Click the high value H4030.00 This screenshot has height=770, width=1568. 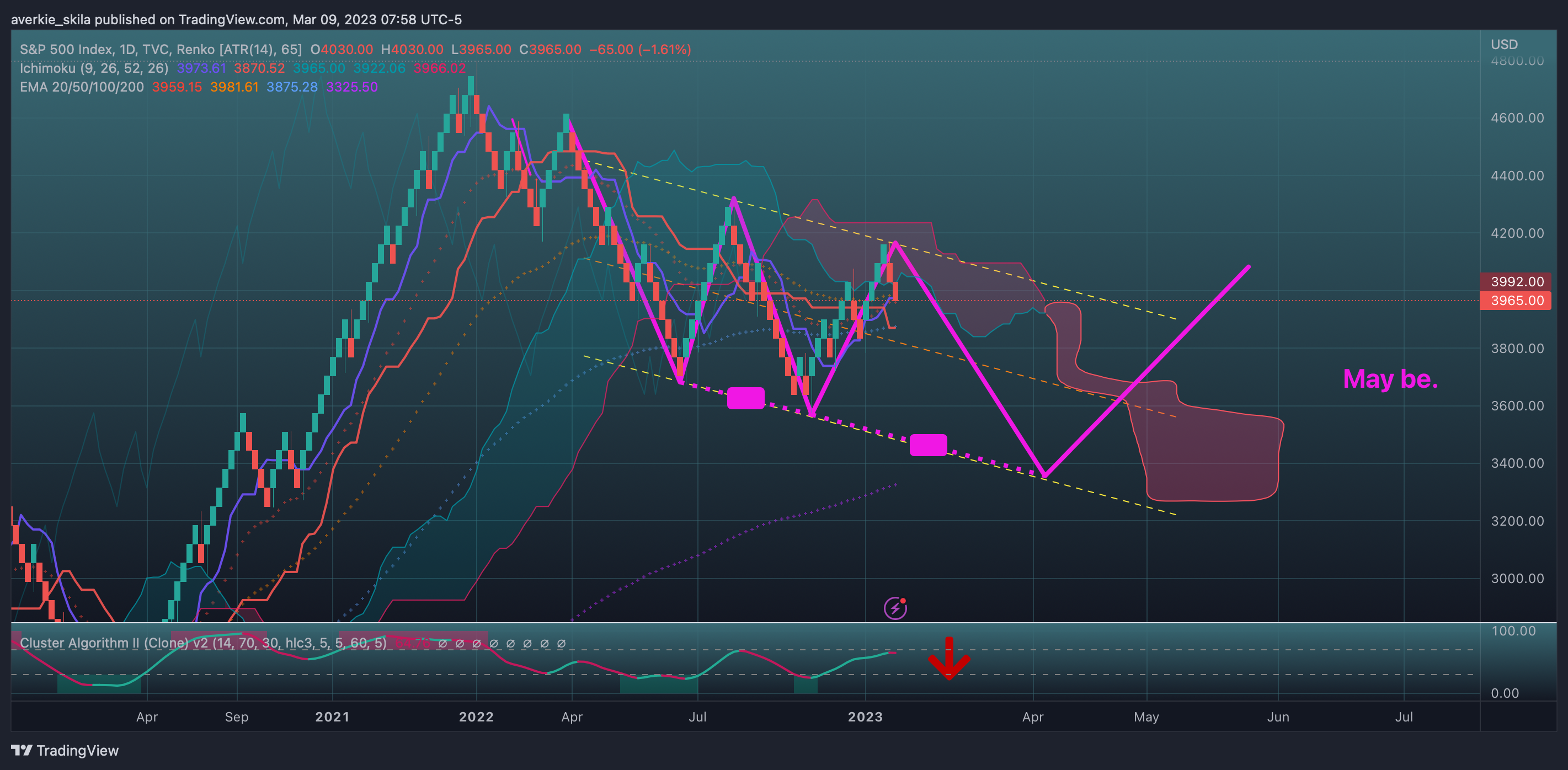pyautogui.click(x=412, y=49)
